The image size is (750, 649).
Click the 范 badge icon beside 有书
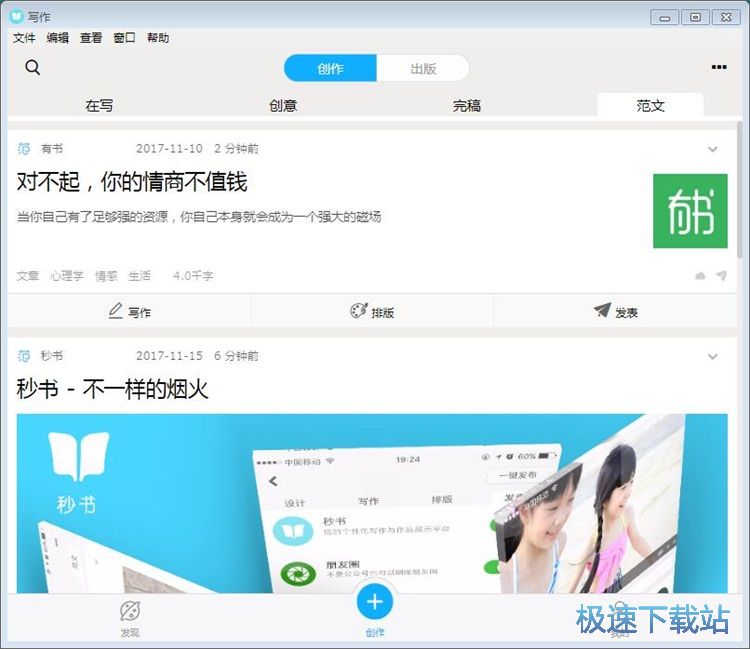[23, 148]
